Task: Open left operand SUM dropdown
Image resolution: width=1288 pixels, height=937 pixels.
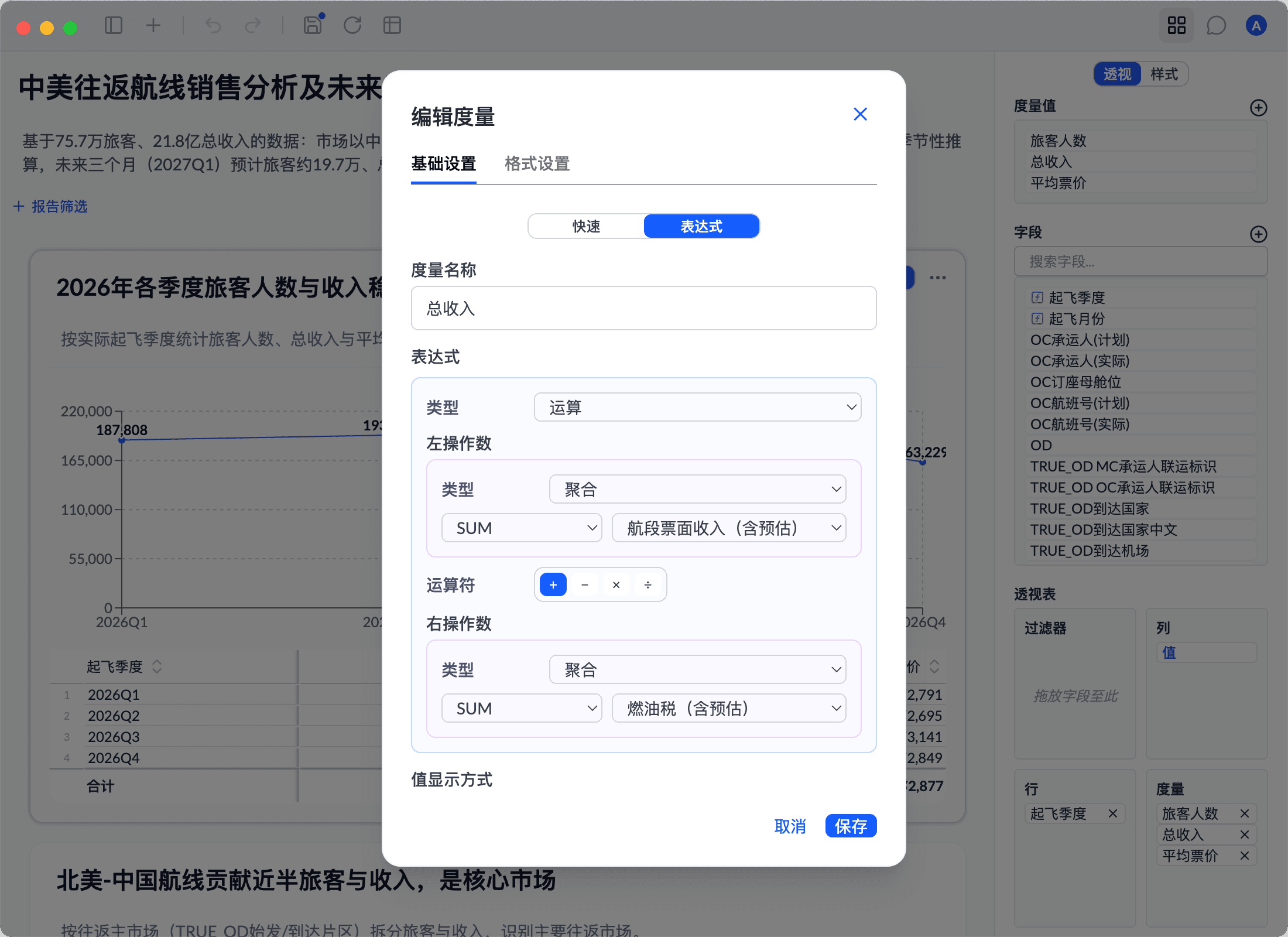Action: point(522,528)
